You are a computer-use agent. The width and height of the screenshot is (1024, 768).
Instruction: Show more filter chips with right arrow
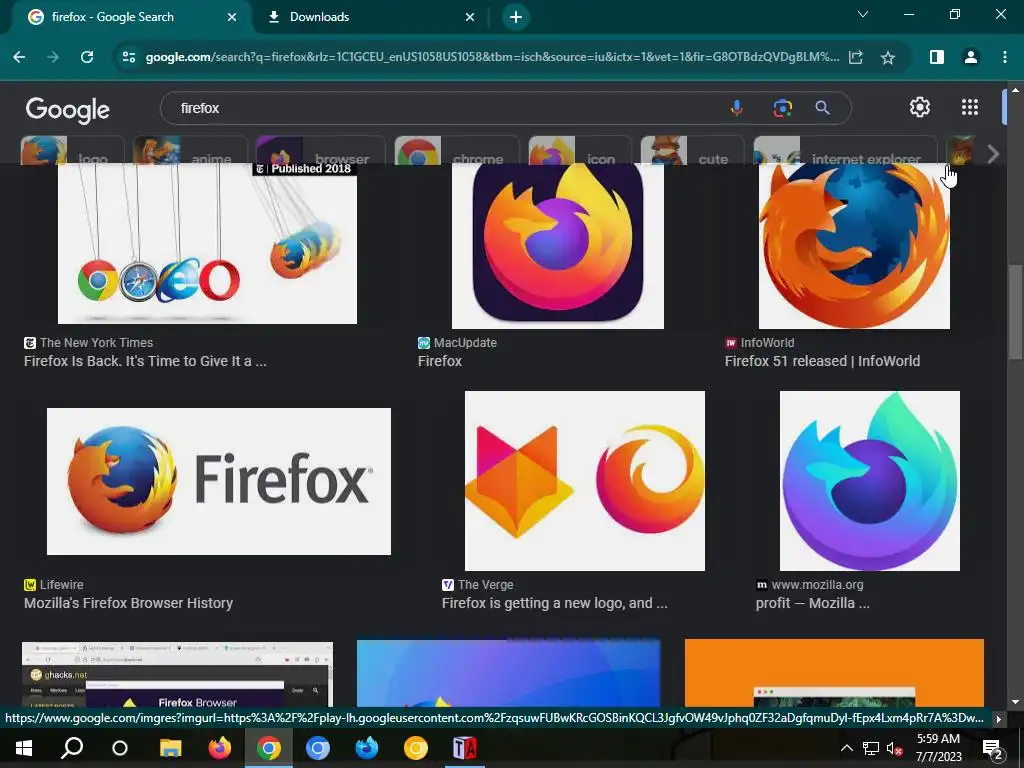[x=993, y=155]
